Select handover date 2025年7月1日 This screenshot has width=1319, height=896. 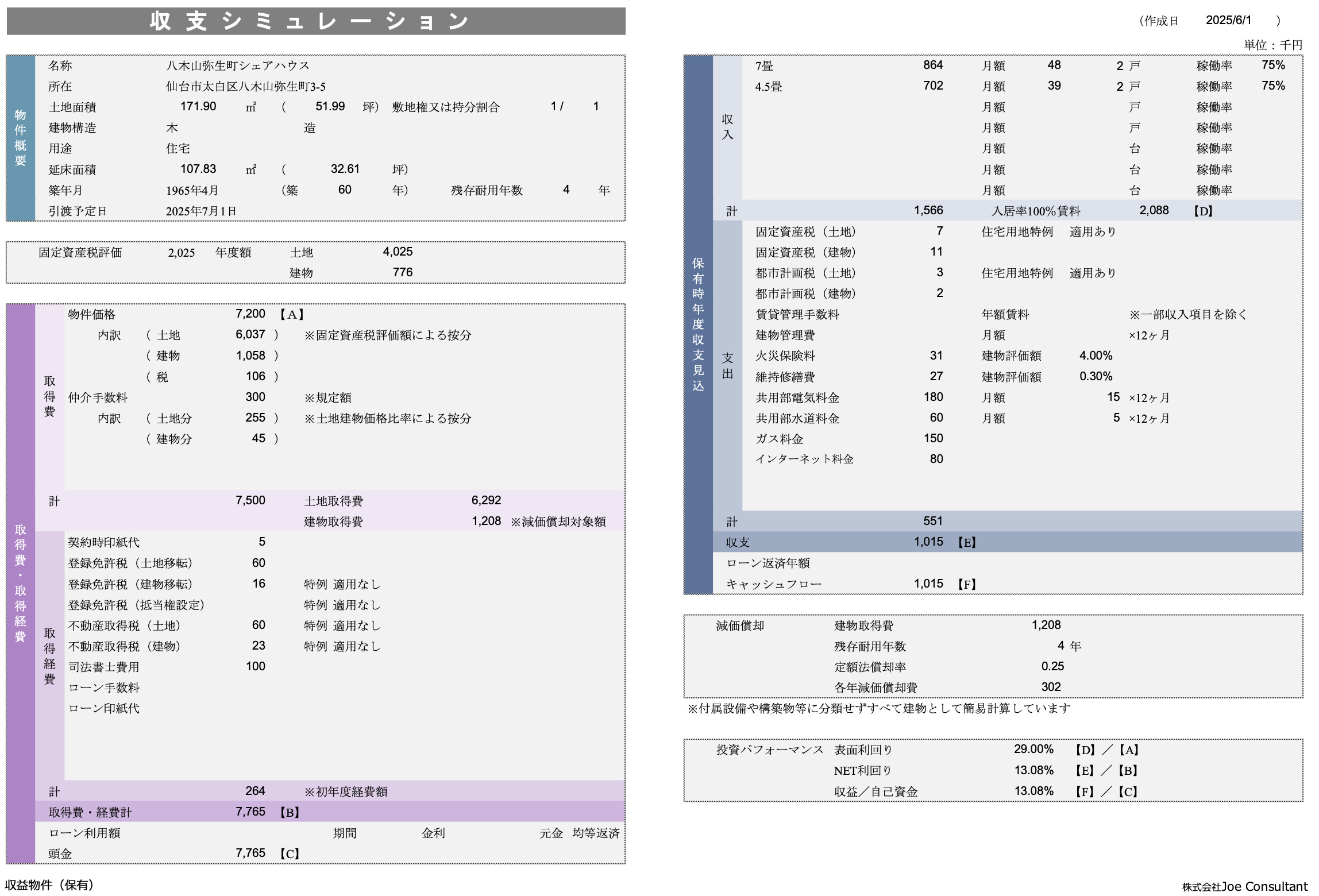tap(201, 211)
